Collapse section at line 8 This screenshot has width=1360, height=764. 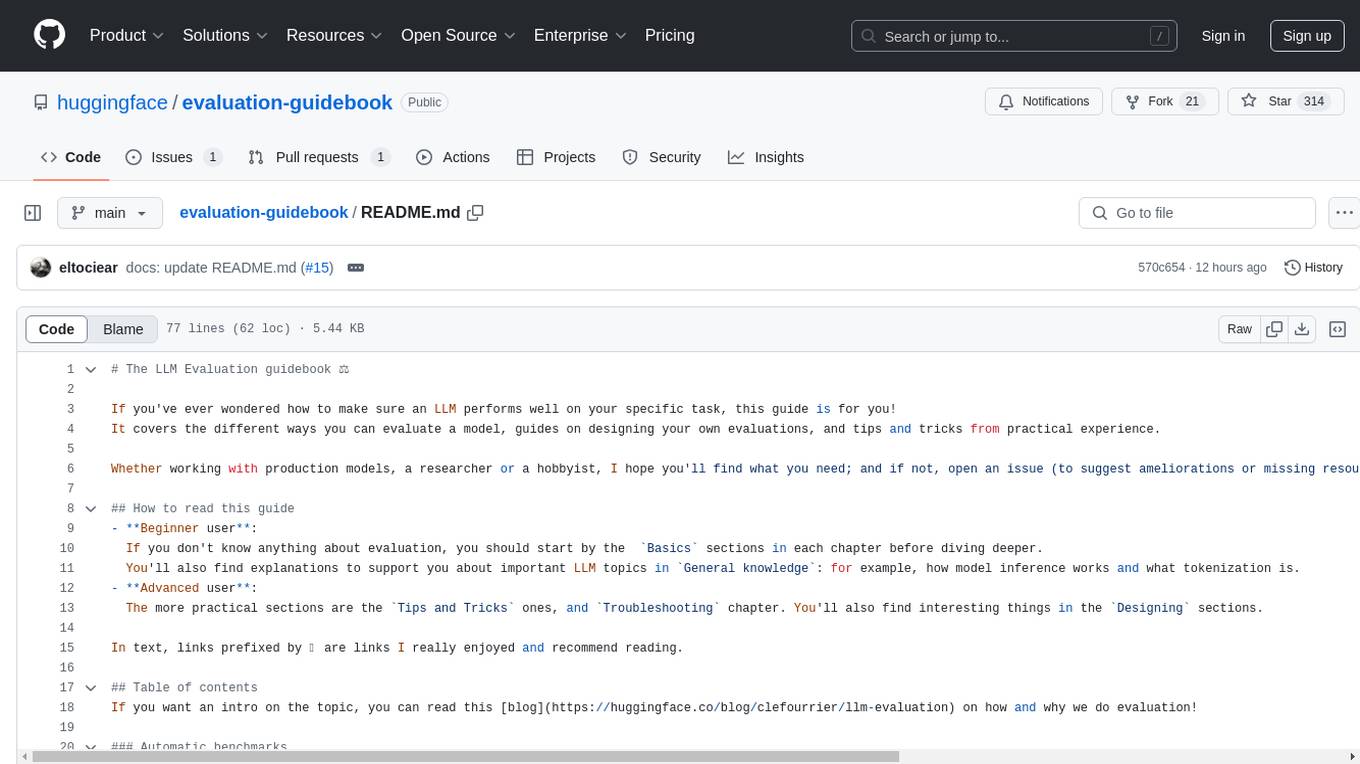pos(91,508)
